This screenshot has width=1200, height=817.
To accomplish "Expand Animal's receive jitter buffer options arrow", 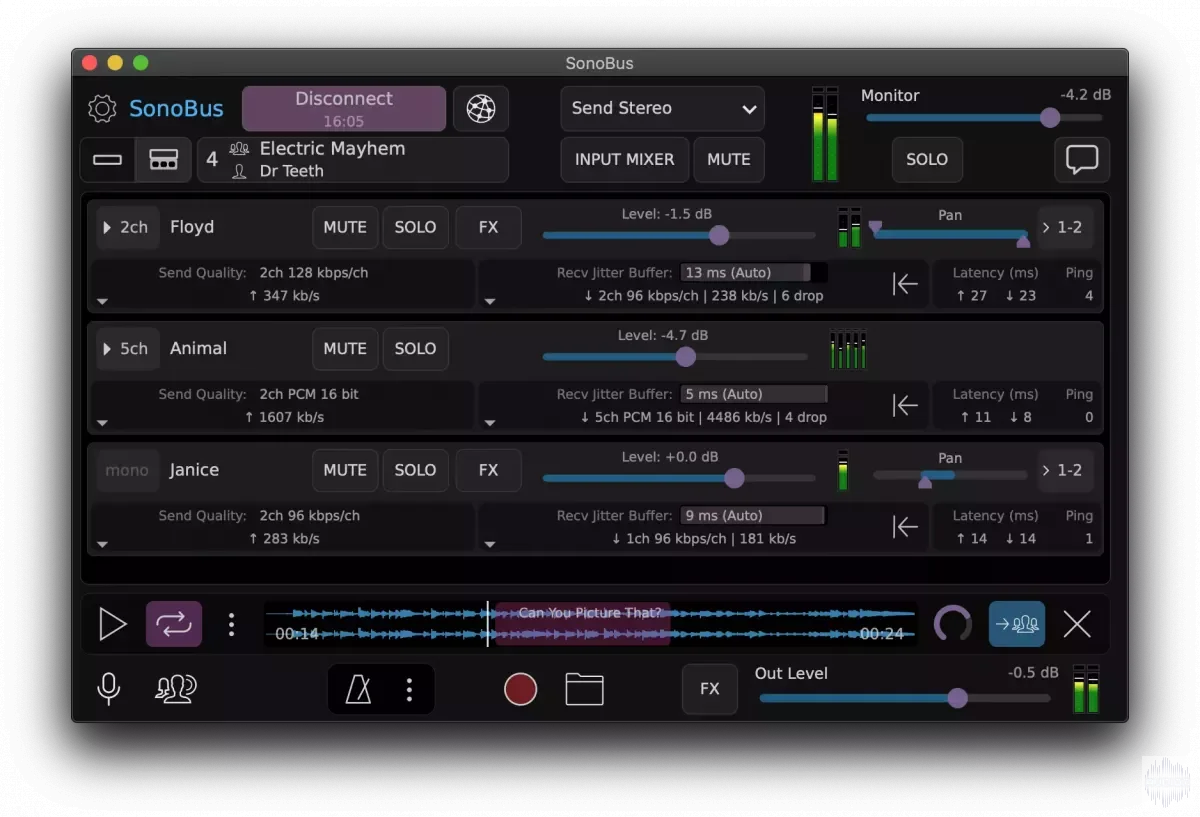I will click(x=490, y=423).
